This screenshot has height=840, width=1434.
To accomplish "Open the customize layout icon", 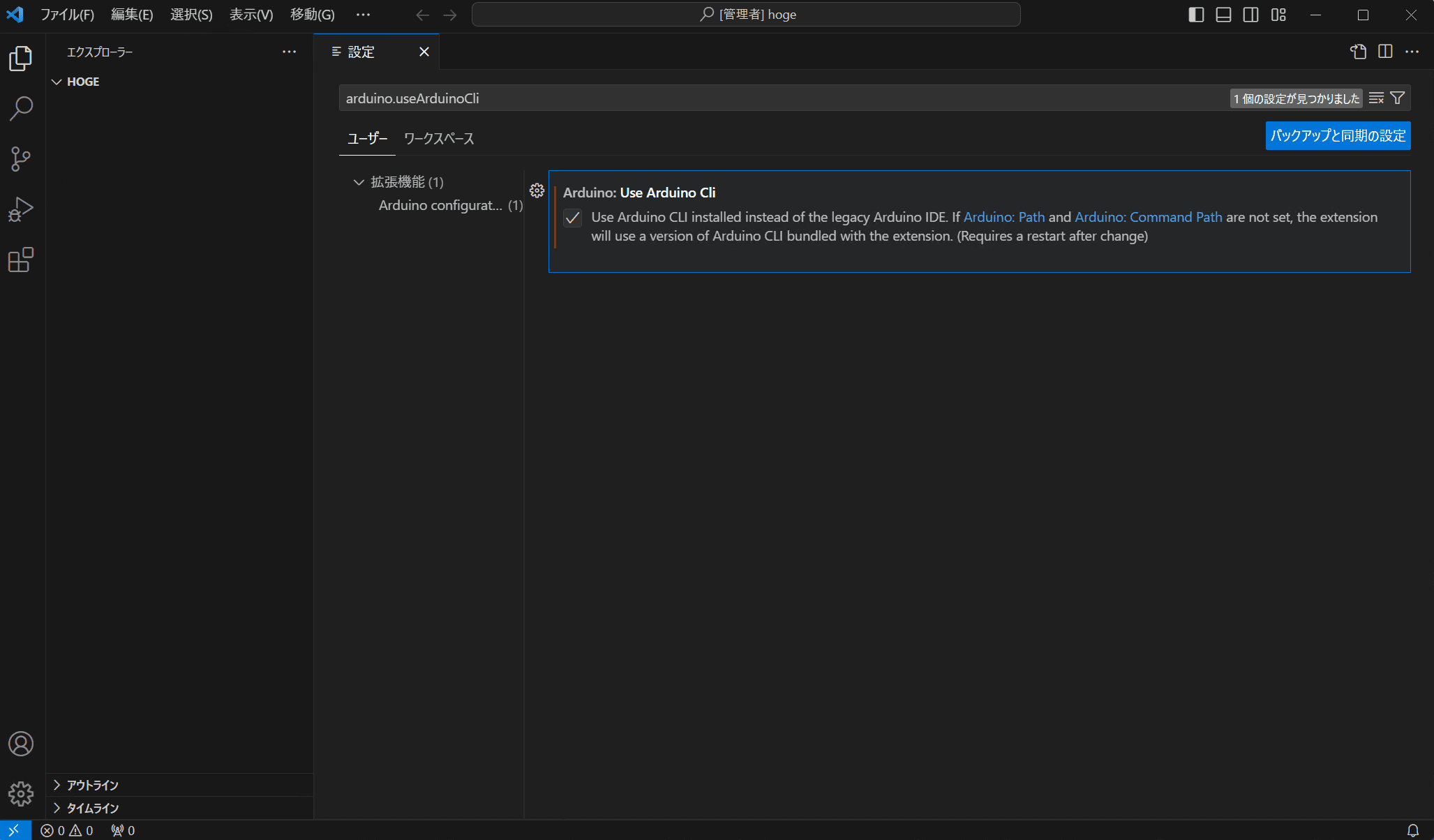I will click(1278, 15).
